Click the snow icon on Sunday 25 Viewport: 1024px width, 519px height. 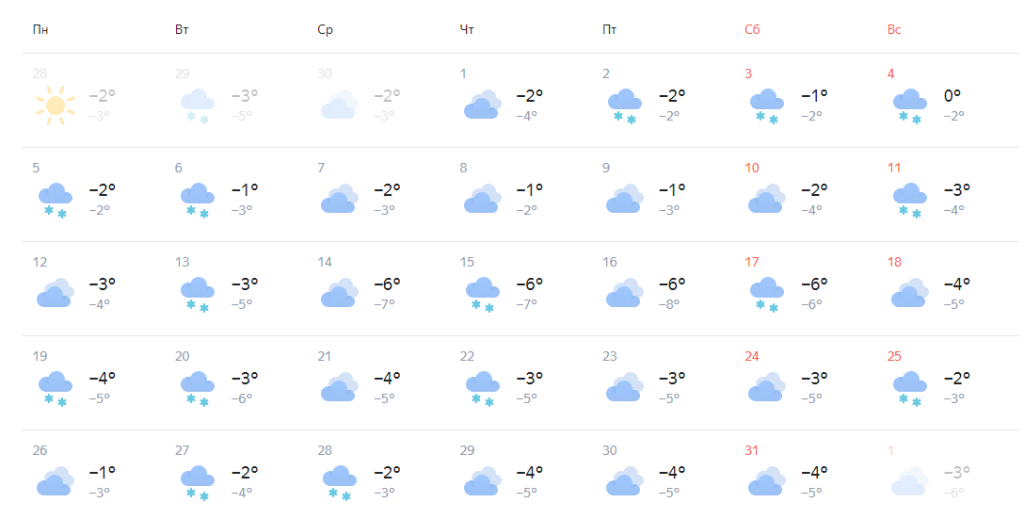point(910,387)
